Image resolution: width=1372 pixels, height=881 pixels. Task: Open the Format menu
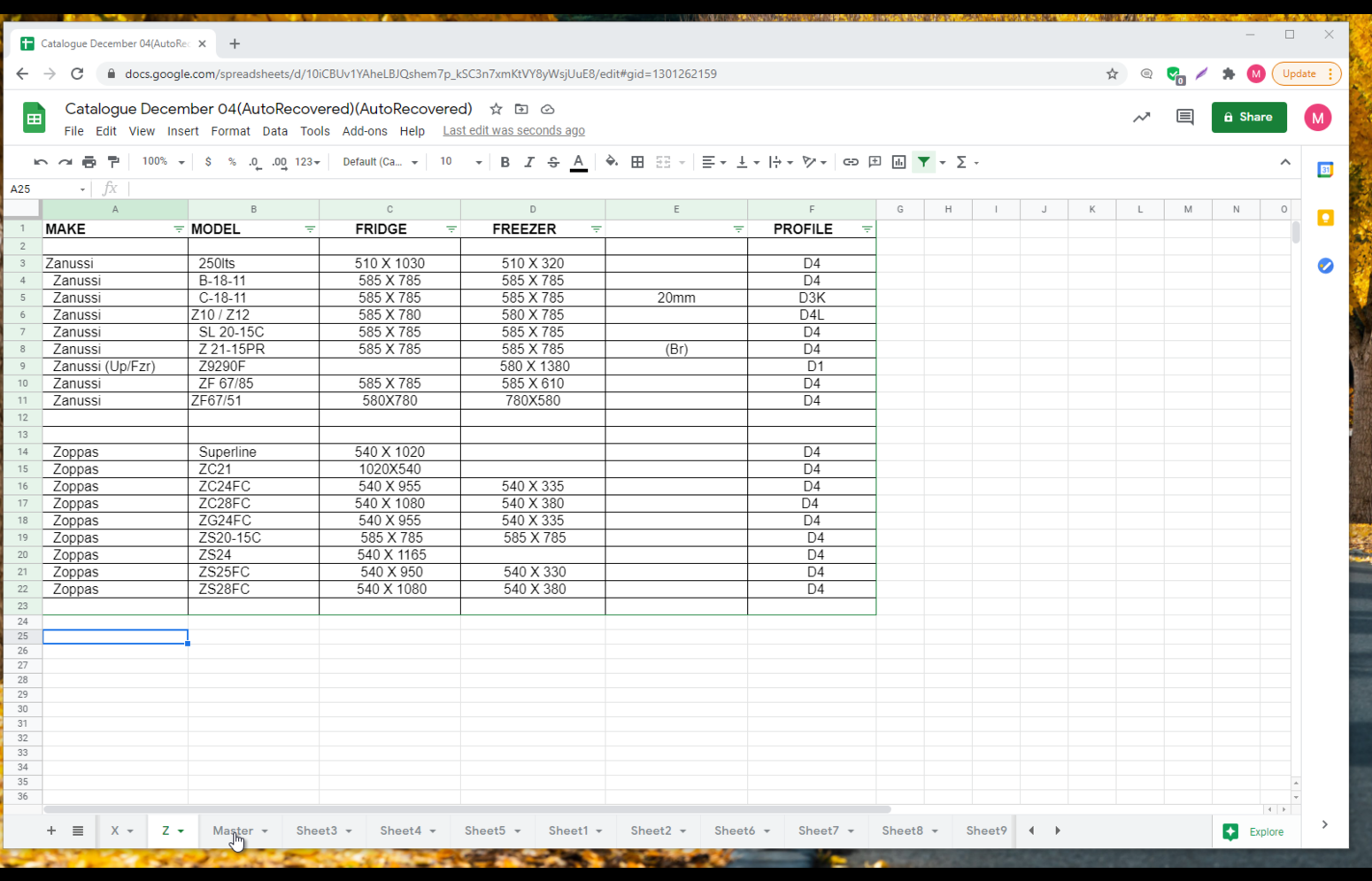point(230,131)
